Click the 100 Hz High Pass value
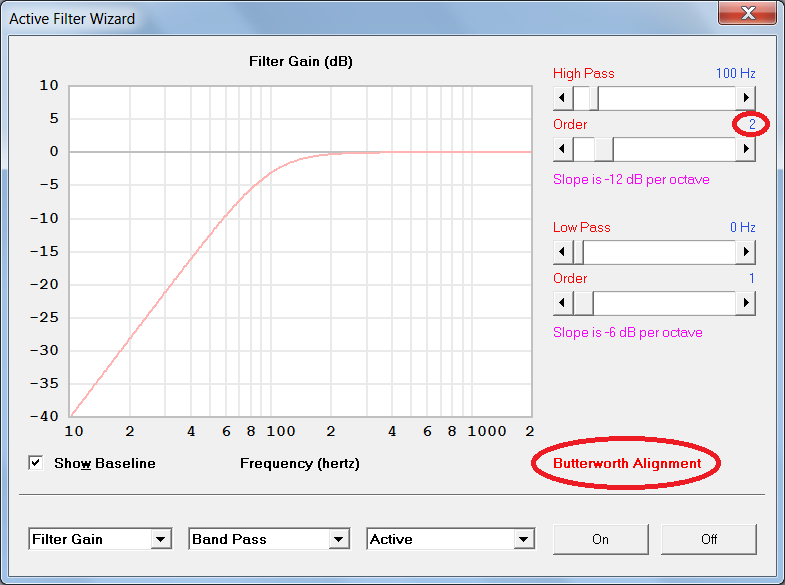This screenshot has height=585, width=785. tap(735, 74)
